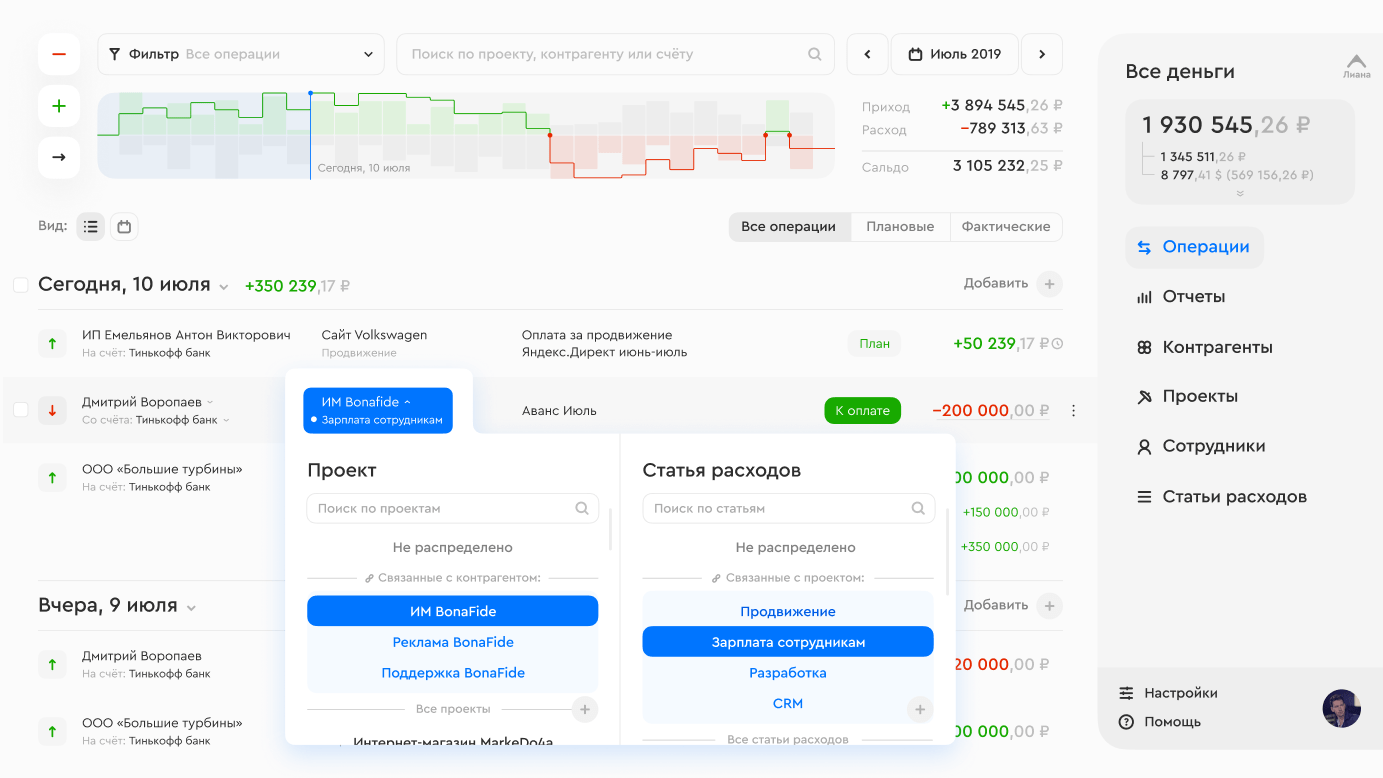1383x778 pixels.
Task: Tick checkbox on Дмитрий Воропаев row
Action: pyautogui.click(x=20, y=410)
